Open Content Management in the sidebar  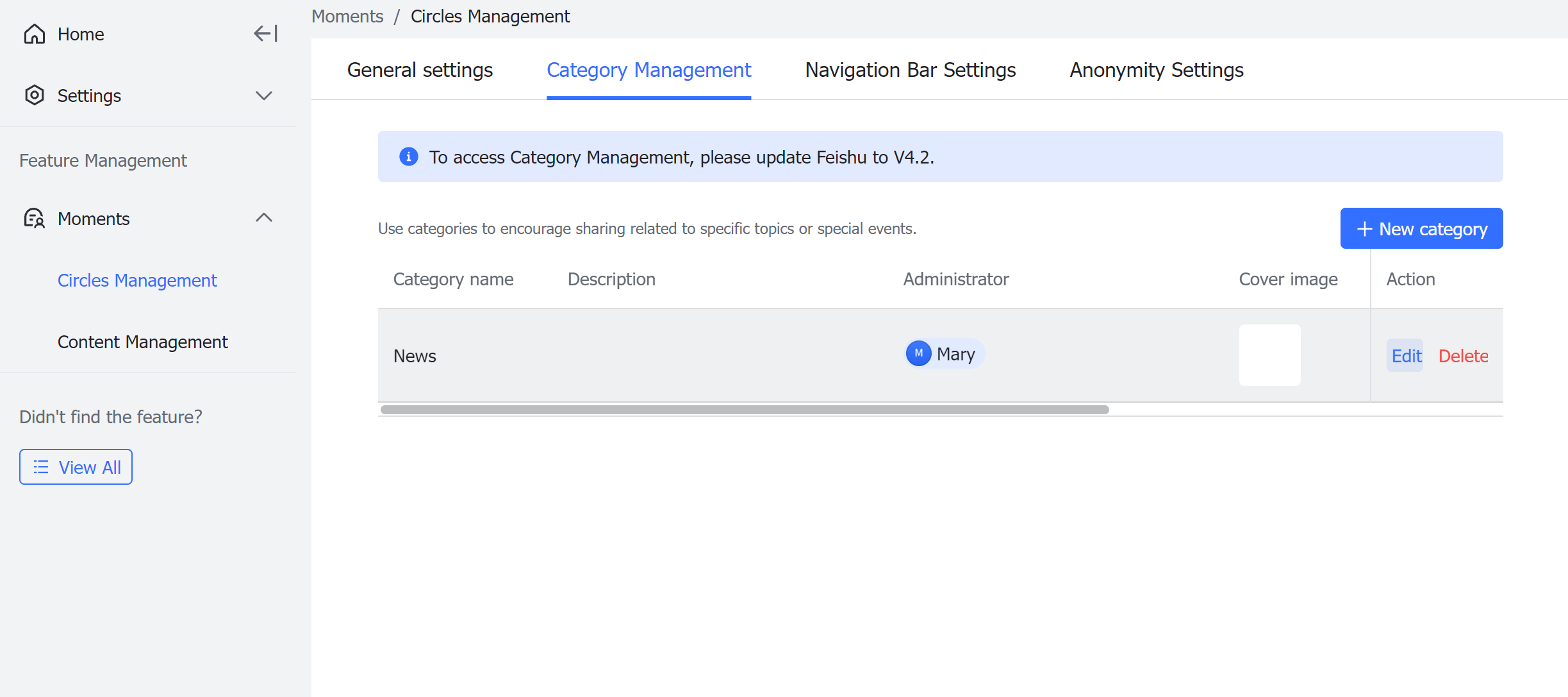[x=142, y=342]
